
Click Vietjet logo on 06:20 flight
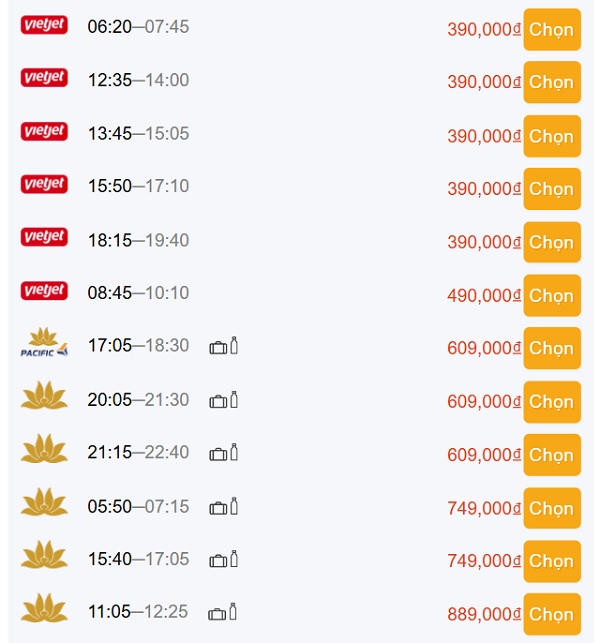44,25
